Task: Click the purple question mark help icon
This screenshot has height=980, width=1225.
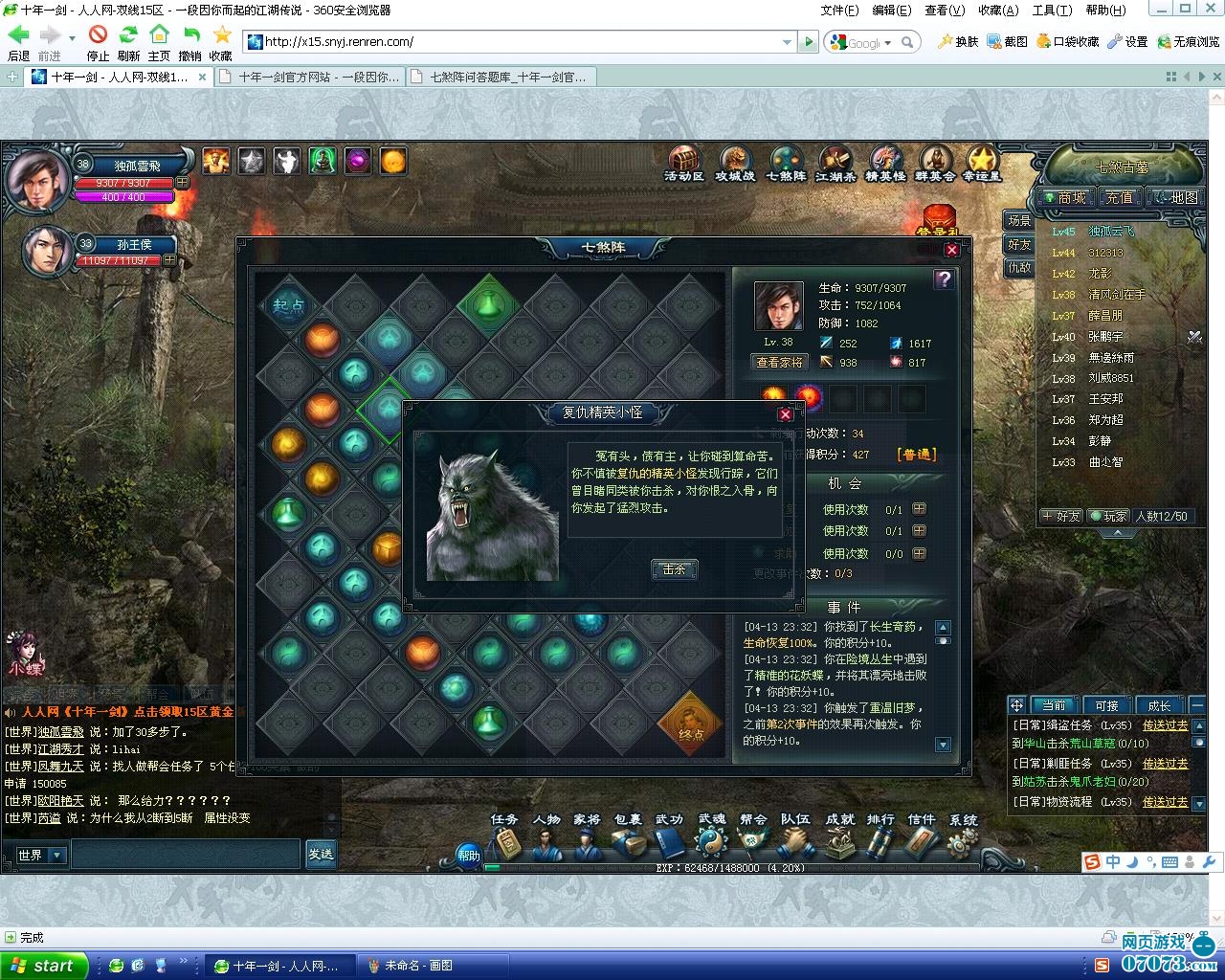Action: click(944, 278)
